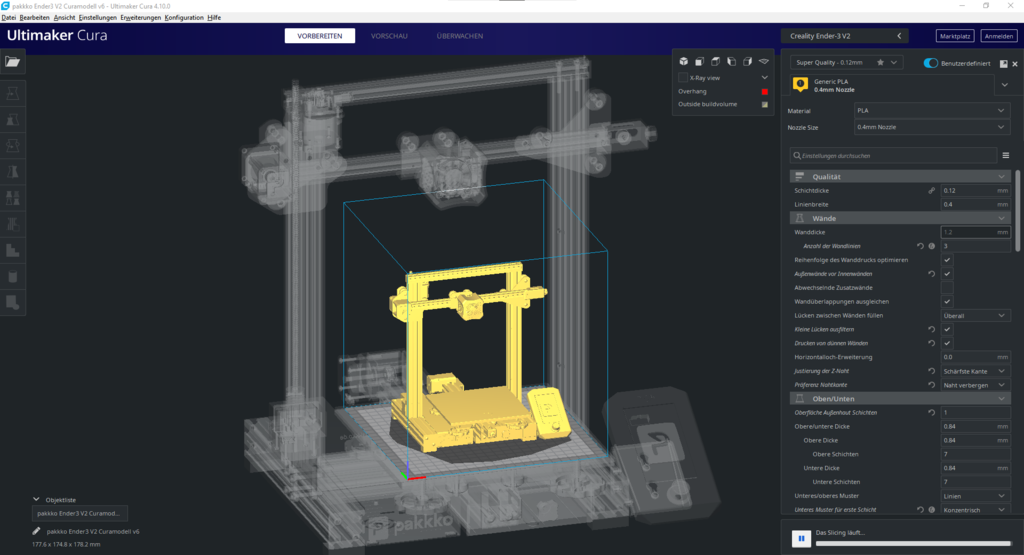Open Unteres/oberes Muster dropdown

pos(975,496)
